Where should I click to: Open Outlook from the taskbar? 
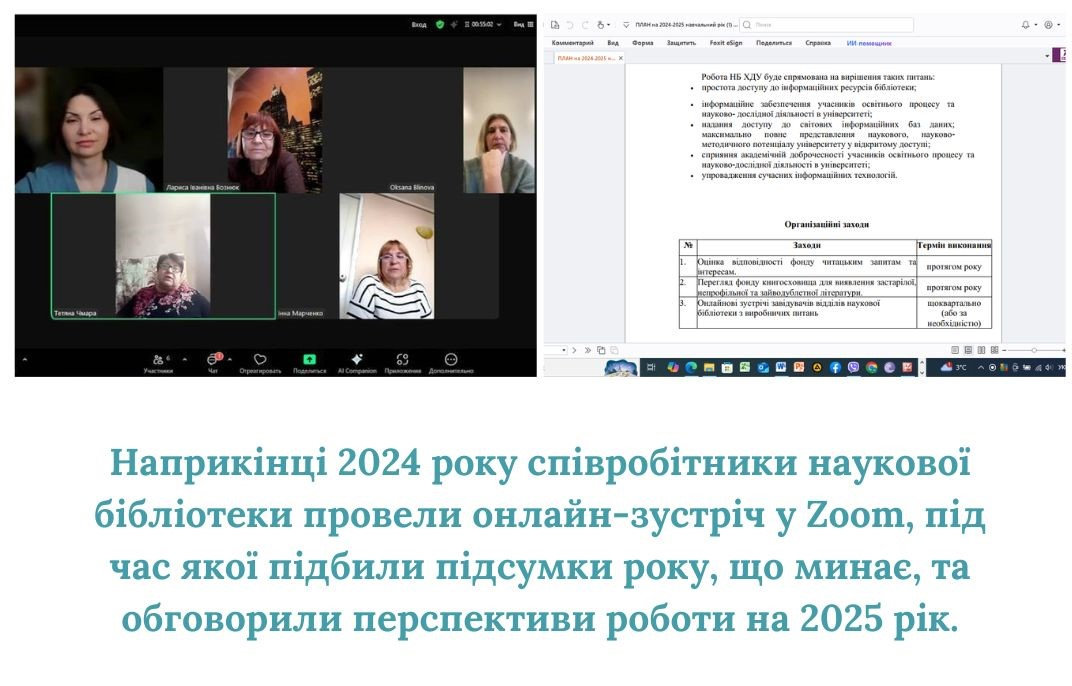tap(763, 367)
